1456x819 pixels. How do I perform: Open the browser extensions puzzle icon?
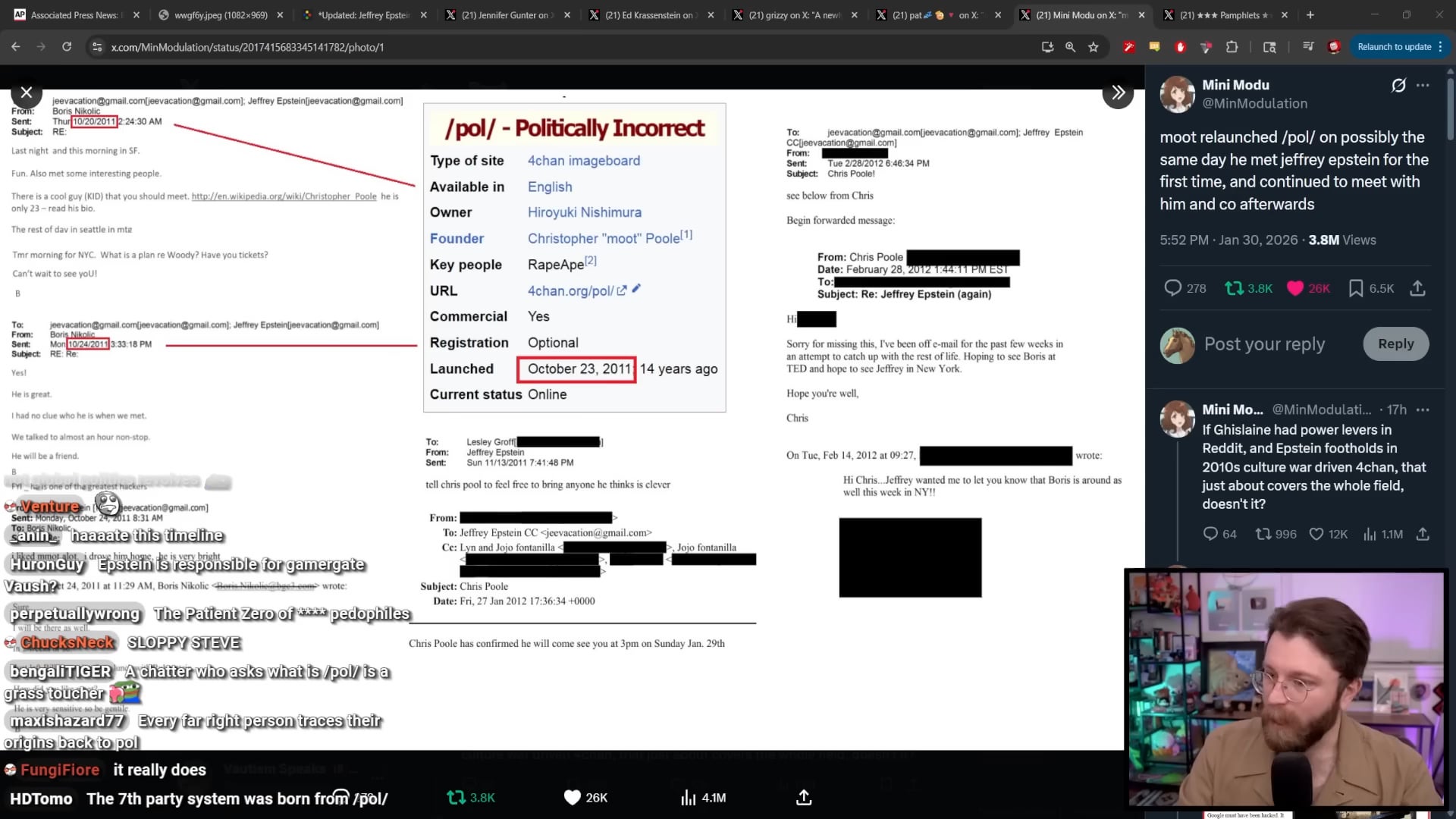tap(1232, 47)
